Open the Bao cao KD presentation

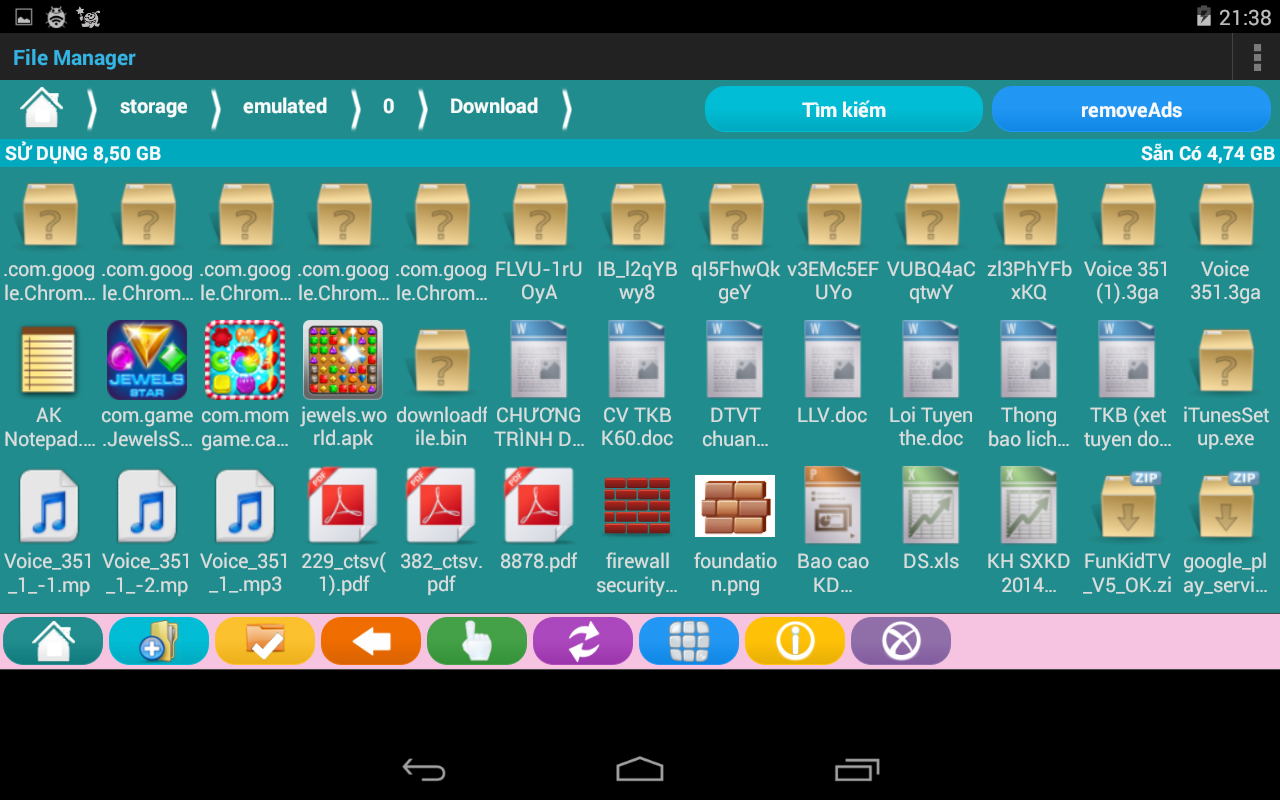coord(833,533)
